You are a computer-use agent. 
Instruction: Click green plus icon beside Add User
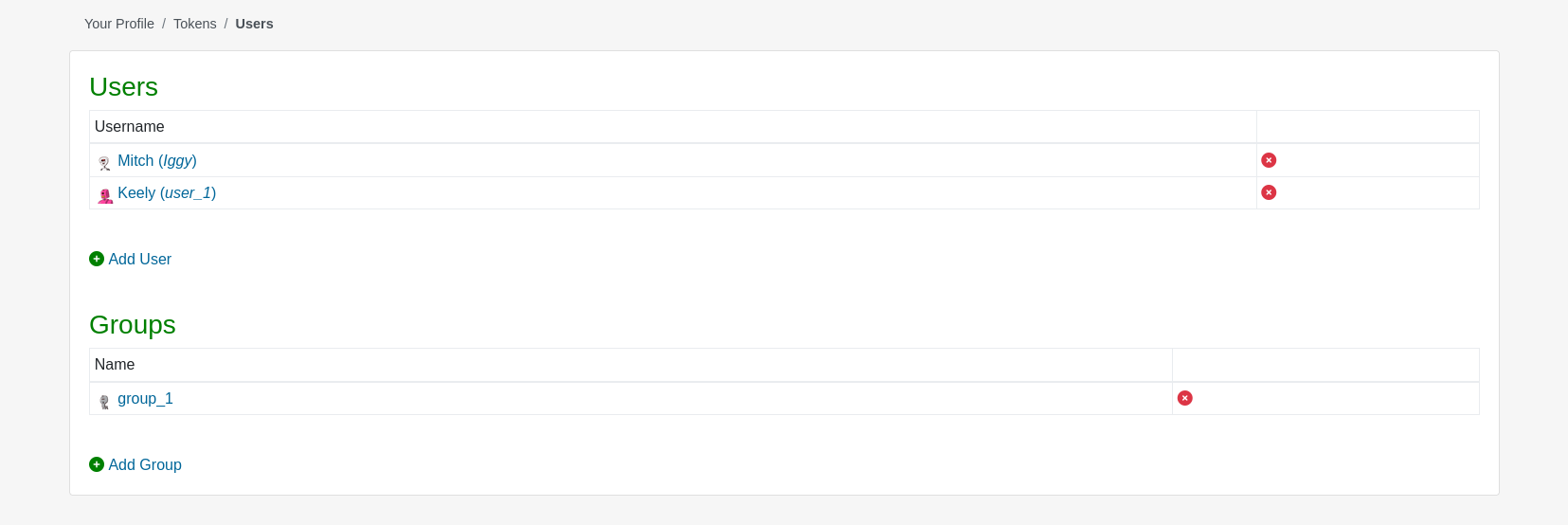pos(97,259)
